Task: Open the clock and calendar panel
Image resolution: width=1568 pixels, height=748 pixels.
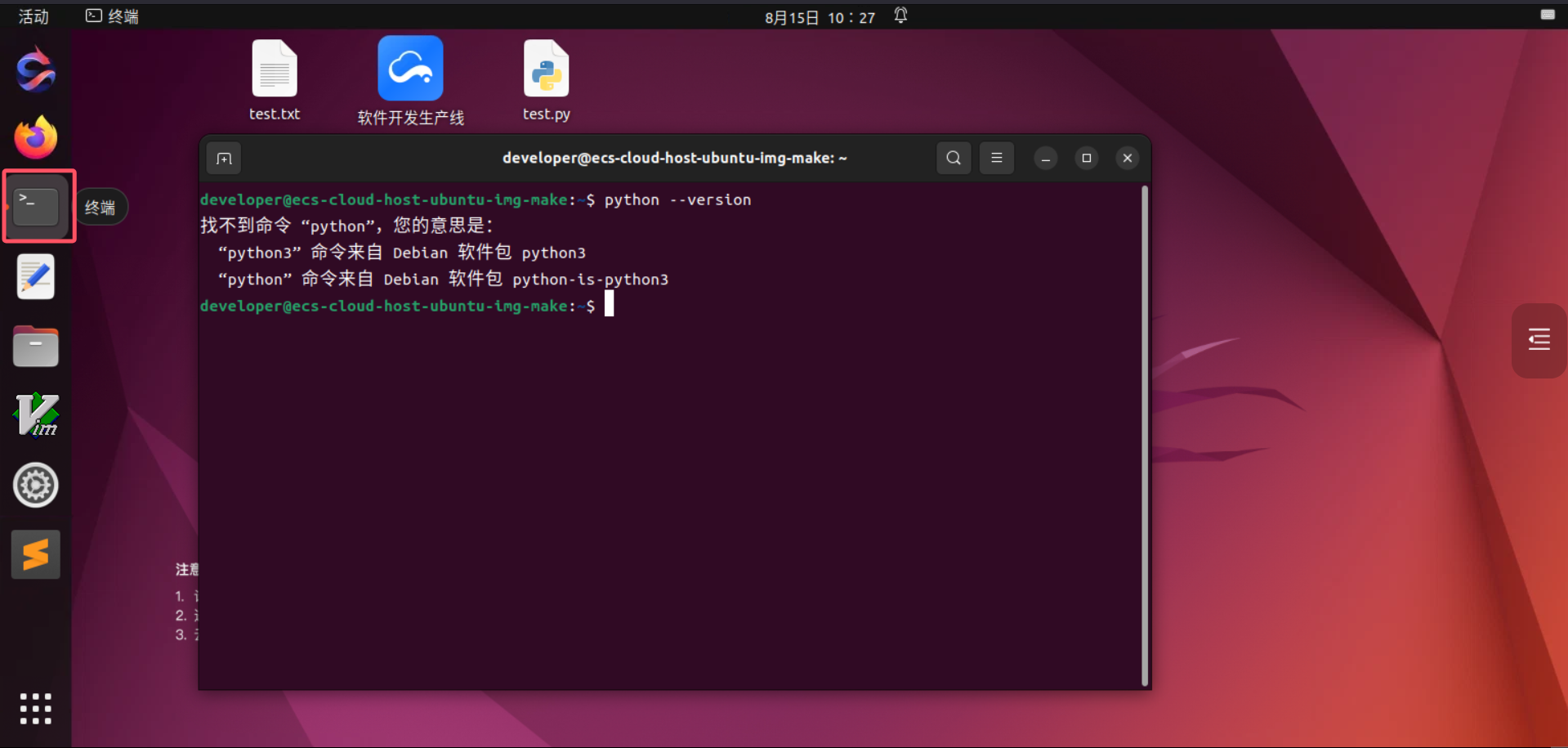Action: 820,17
